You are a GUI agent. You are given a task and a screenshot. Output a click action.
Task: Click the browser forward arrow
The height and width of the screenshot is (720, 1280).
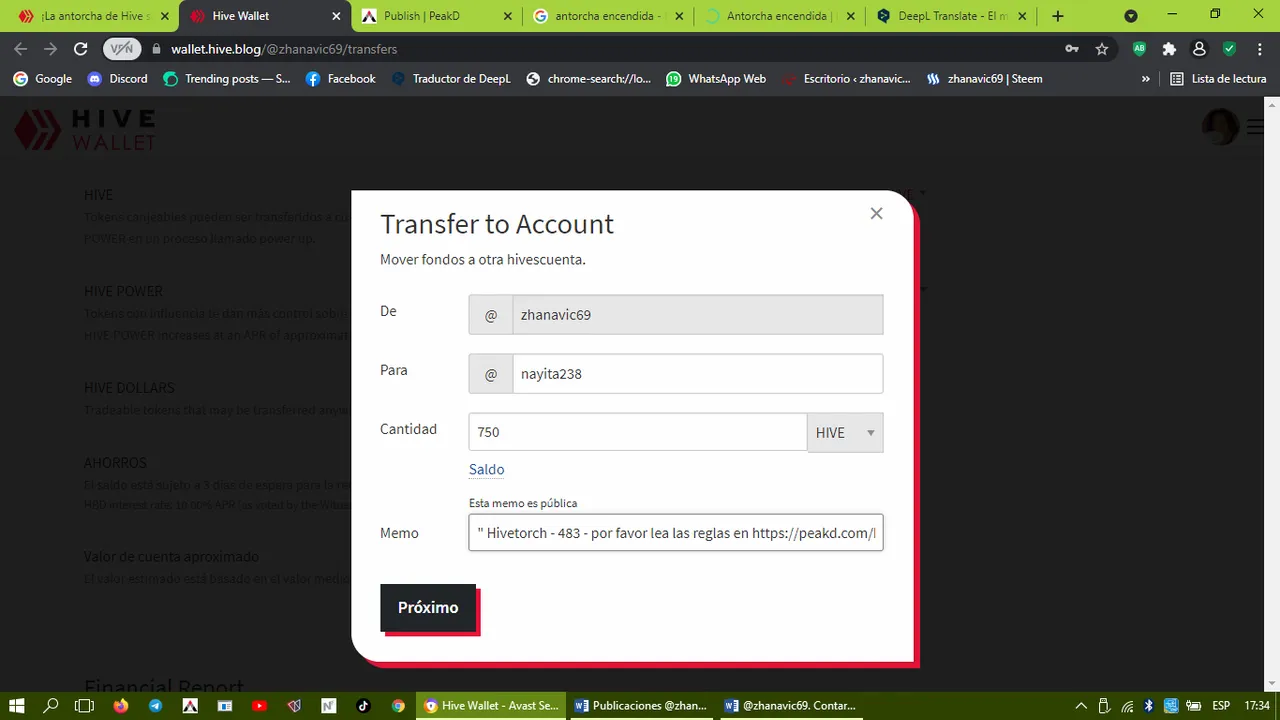(50, 49)
